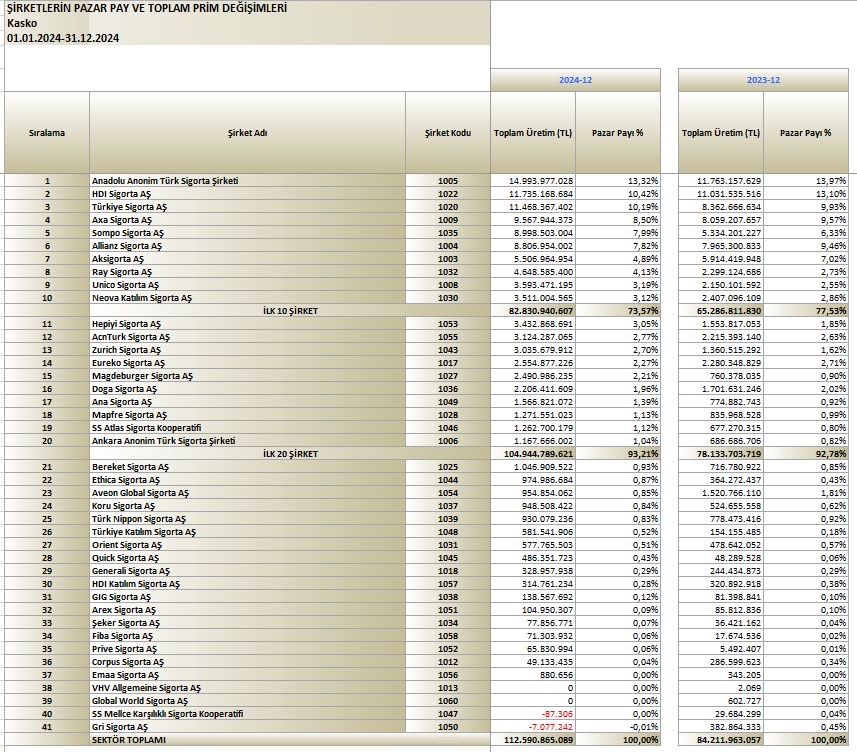Click the Sıralama column header
Image resolution: width=857 pixels, height=752 pixels.
pyautogui.click(x=47, y=133)
